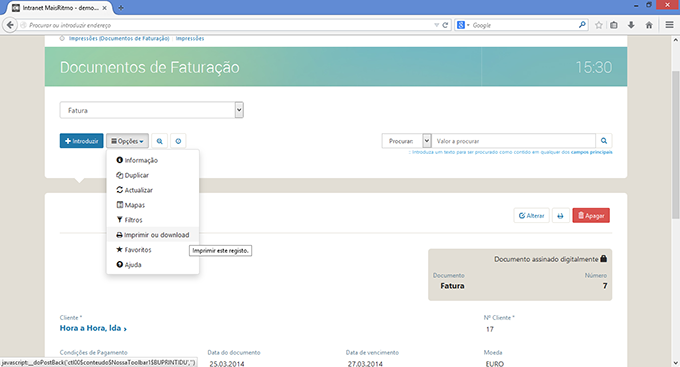Click the browser back arrow button
The height and width of the screenshot is (367, 680).
10,25
